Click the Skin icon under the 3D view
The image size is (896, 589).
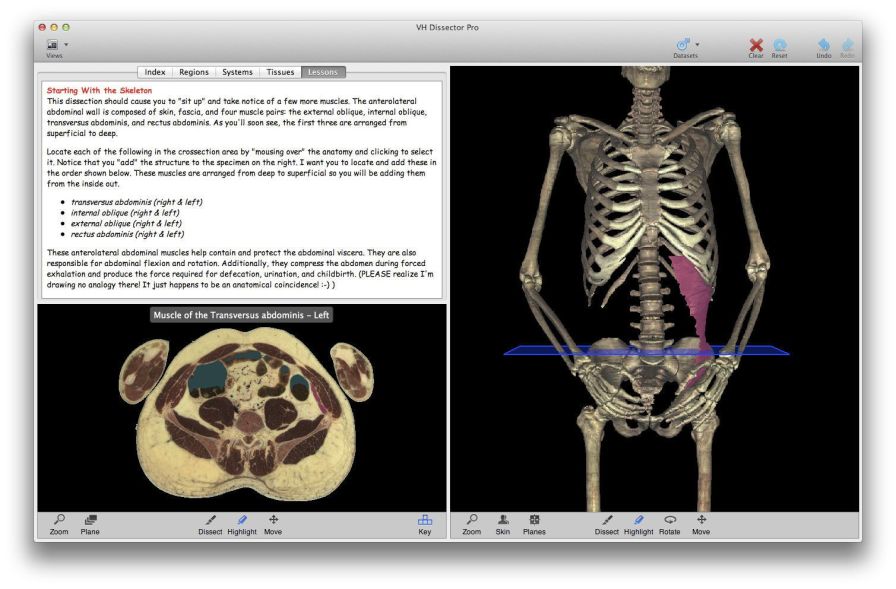503,522
